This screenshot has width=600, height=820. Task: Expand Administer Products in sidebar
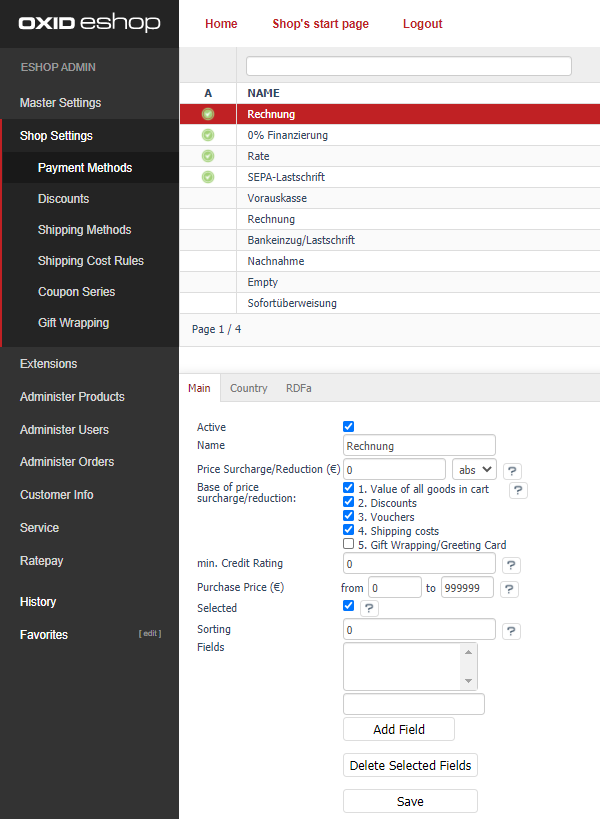[x=72, y=397]
